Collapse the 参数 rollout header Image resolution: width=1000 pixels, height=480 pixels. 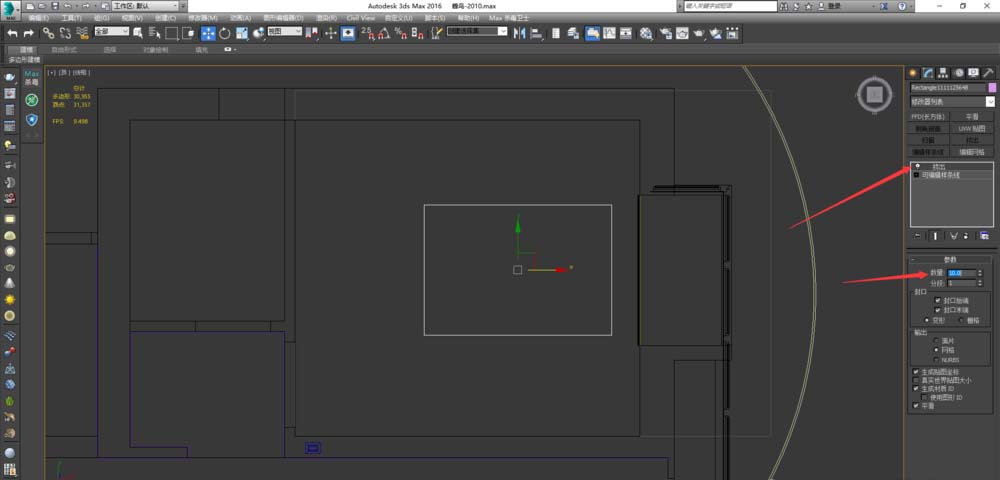point(950,259)
